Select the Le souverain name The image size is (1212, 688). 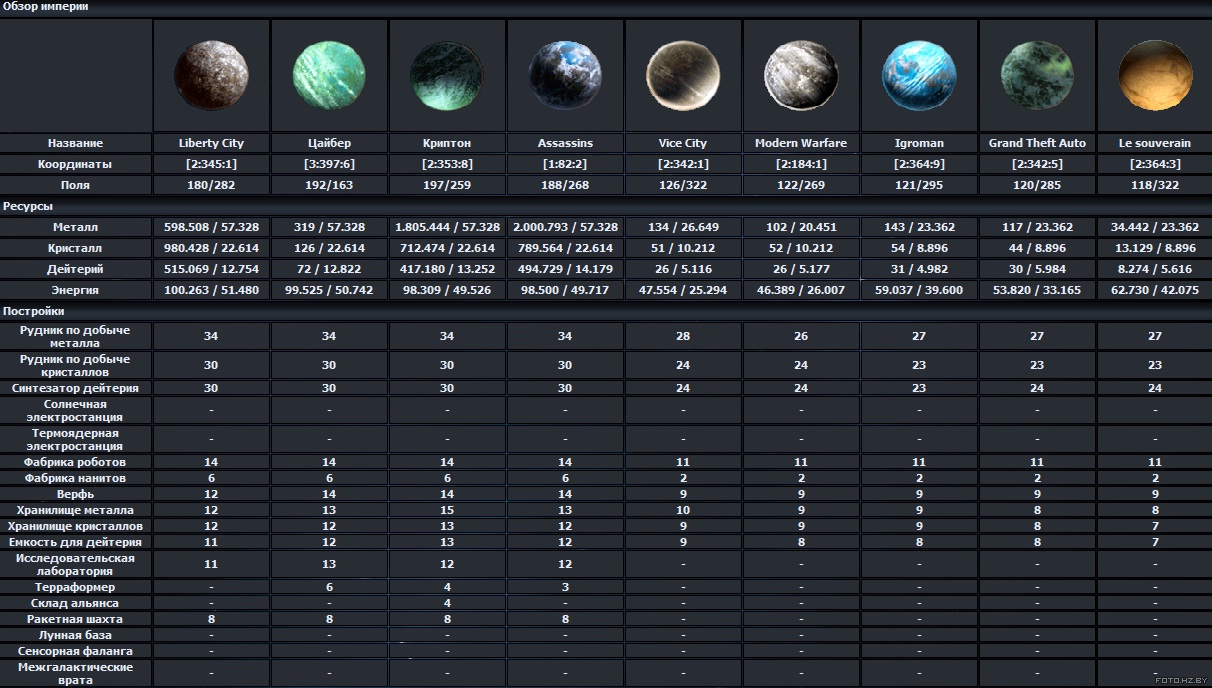[x=1155, y=143]
